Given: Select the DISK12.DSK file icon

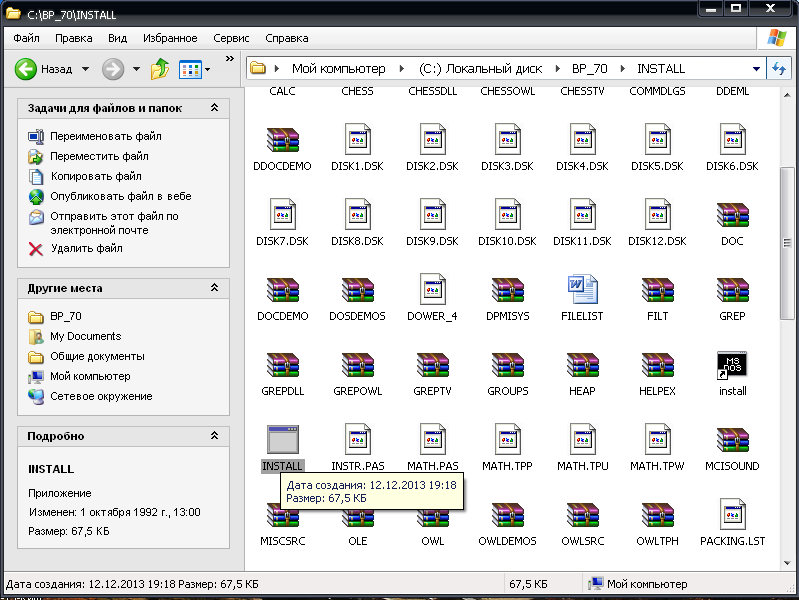Looking at the screenshot, I should [x=657, y=215].
